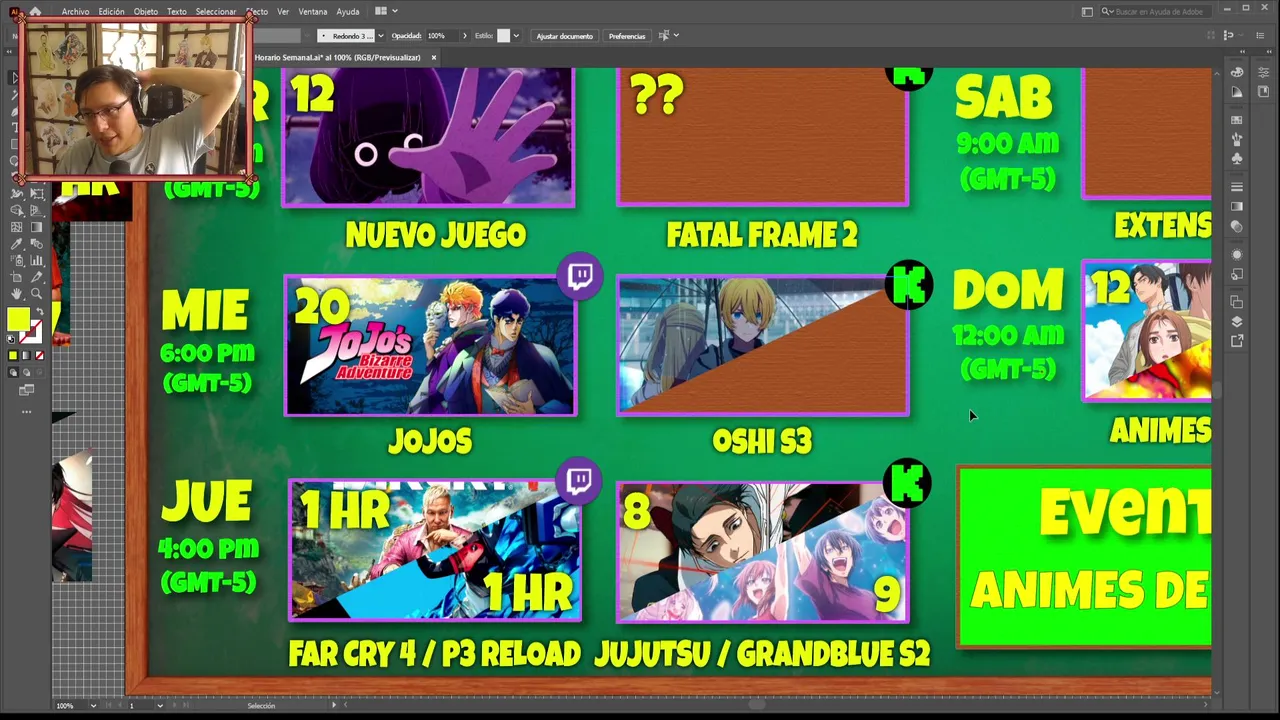Click the Preferencias button
This screenshot has height=720, width=1280.
pos(627,36)
